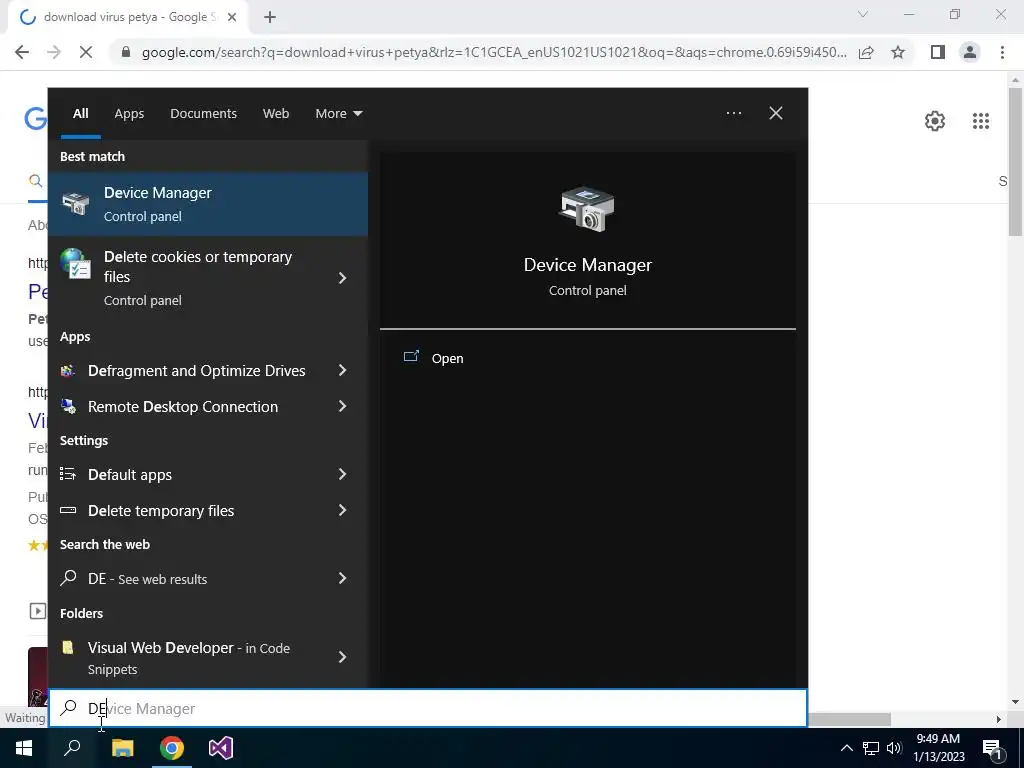Toggle Chrome side panel
The height and width of the screenshot is (768, 1024).
point(938,52)
